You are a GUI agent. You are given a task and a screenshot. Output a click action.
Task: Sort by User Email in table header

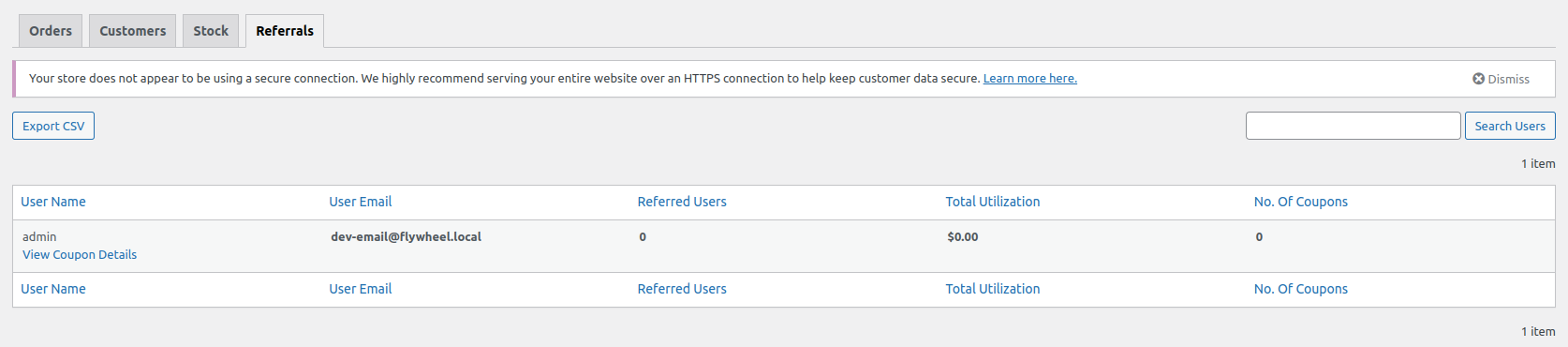(361, 202)
